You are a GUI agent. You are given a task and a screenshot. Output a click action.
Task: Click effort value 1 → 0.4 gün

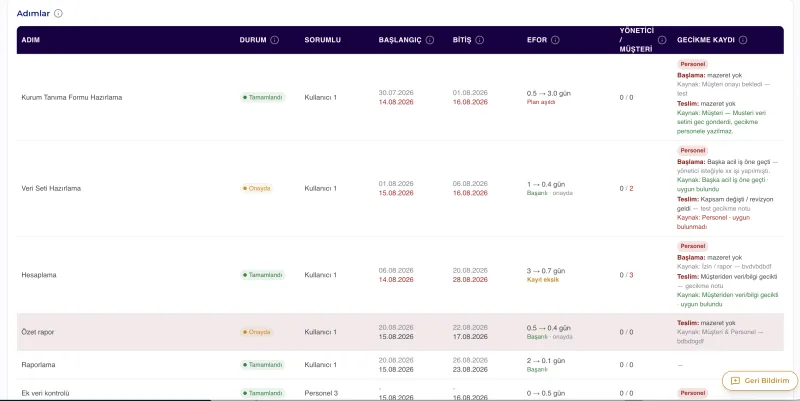coord(545,184)
